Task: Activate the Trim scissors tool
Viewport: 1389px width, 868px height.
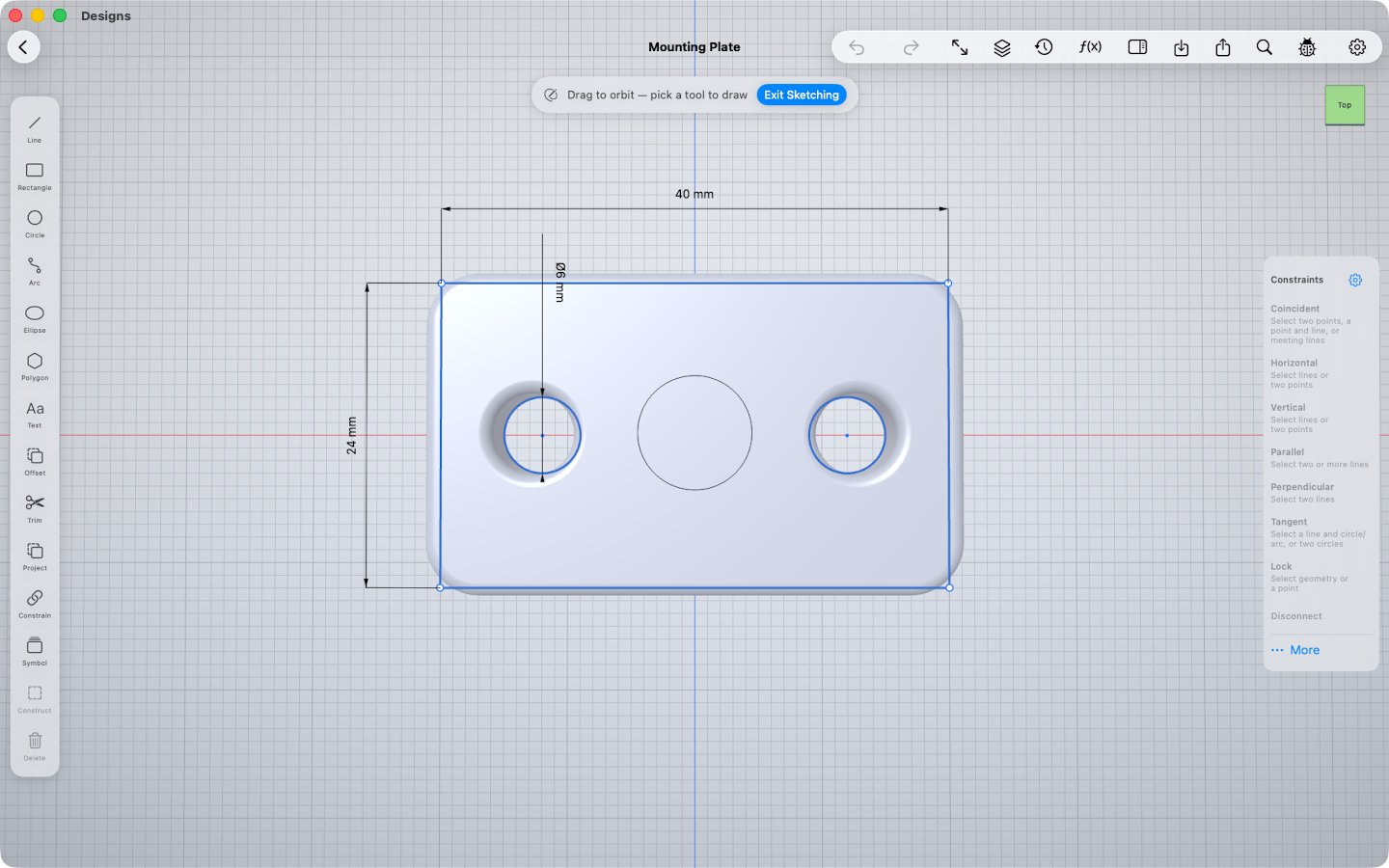Action: 35,508
